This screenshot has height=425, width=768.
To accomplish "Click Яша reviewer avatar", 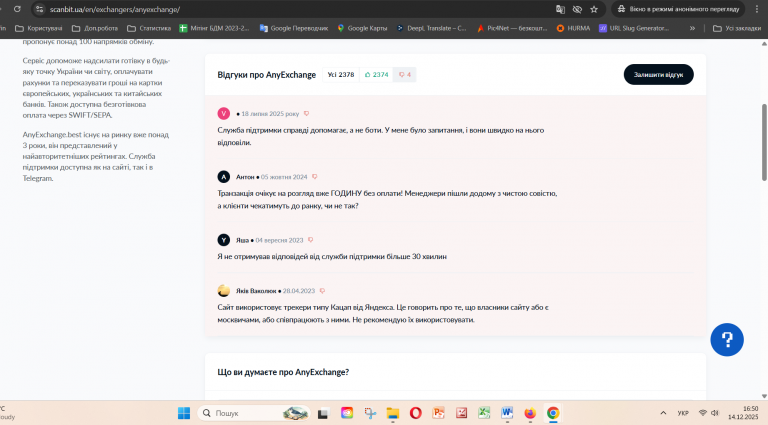I will tap(223, 240).
